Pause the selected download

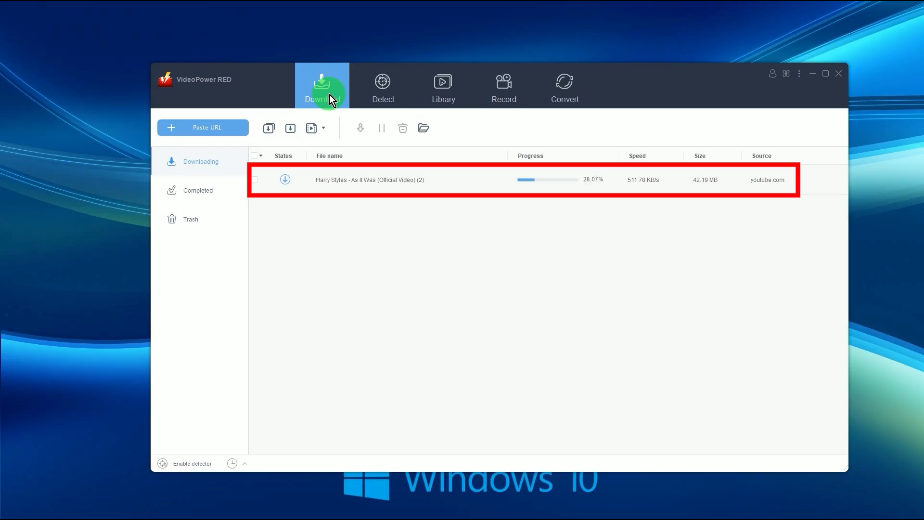pos(381,128)
